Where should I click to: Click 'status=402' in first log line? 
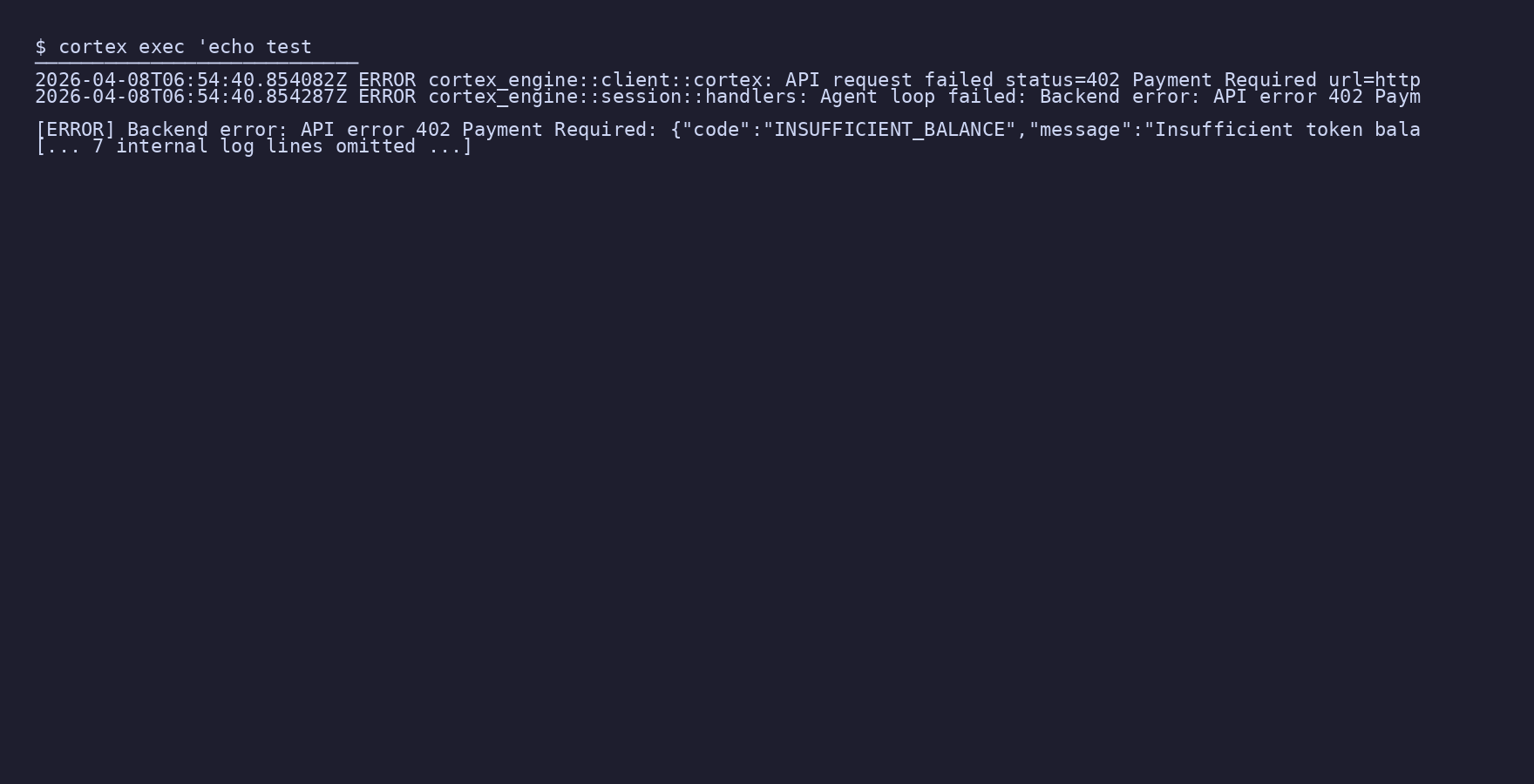(1062, 80)
